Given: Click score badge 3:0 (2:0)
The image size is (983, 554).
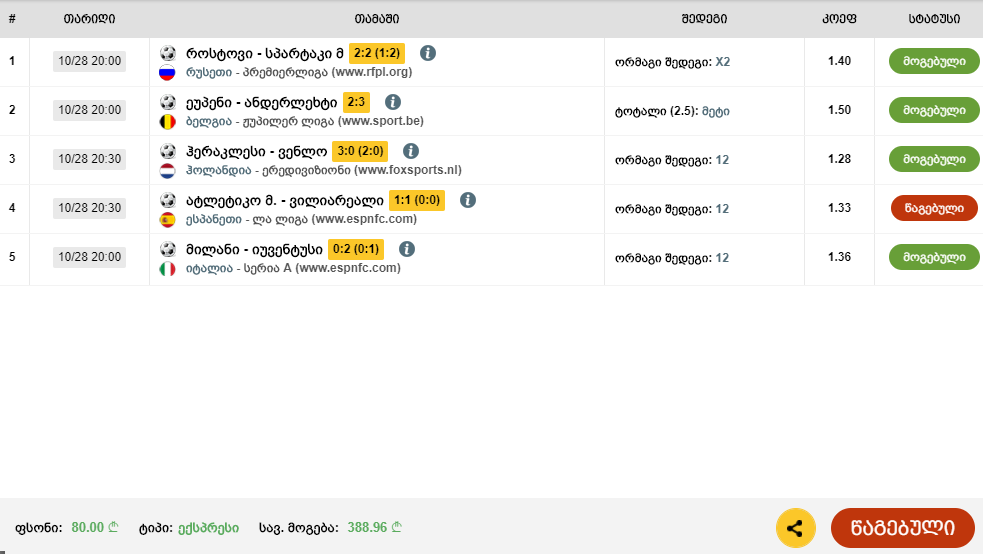Looking at the screenshot, I should pyautogui.click(x=360, y=151).
